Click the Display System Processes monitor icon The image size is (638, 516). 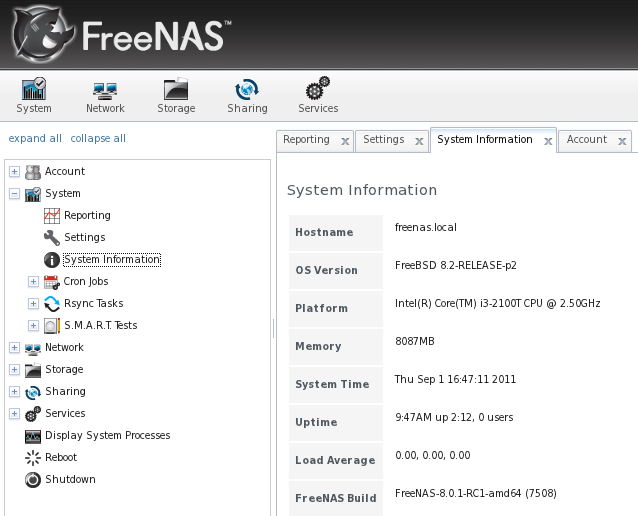click(33, 436)
